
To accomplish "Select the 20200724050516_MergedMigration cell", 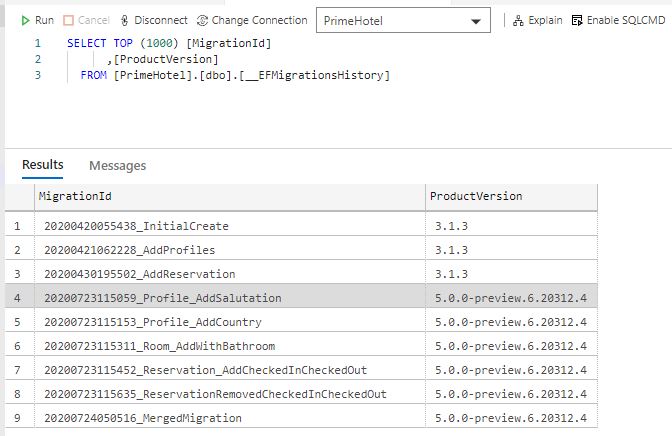I will [230, 418].
